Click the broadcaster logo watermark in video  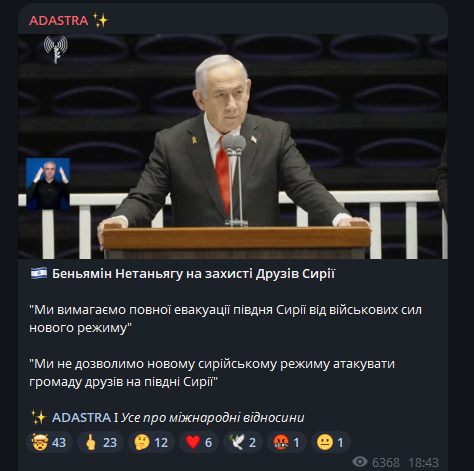tap(56, 49)
